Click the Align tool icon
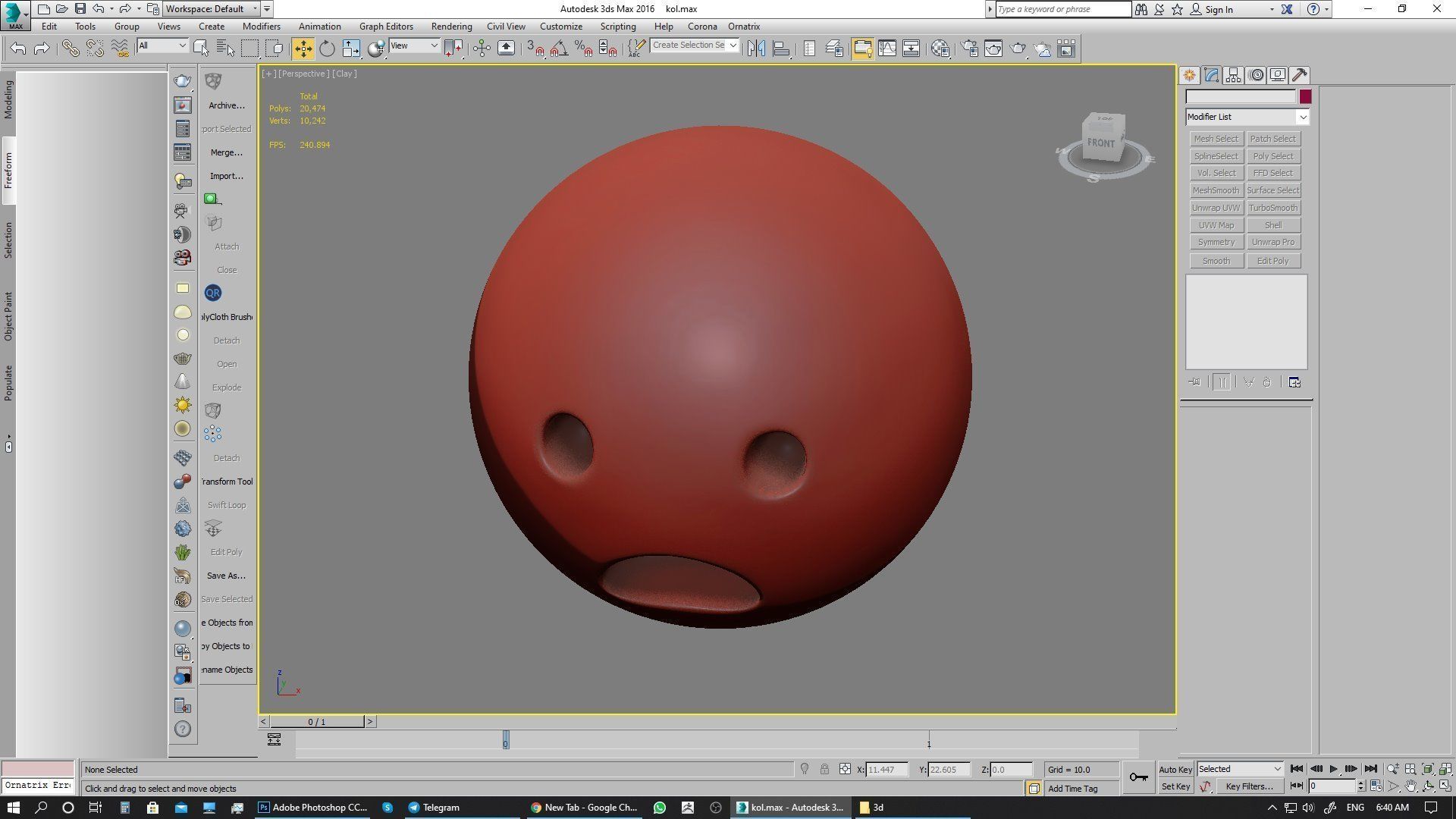 pos(781,49)
